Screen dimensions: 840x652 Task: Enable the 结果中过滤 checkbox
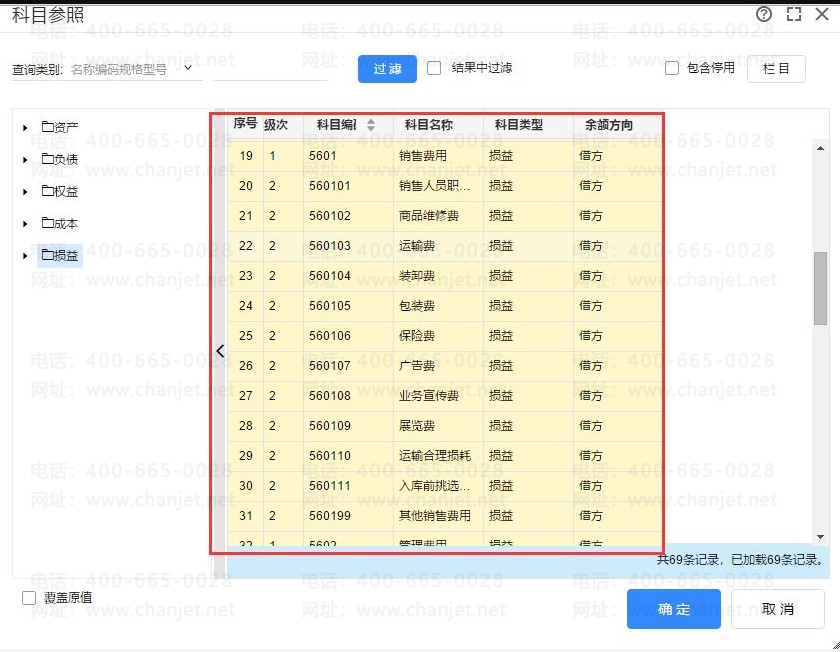[434, 68]
